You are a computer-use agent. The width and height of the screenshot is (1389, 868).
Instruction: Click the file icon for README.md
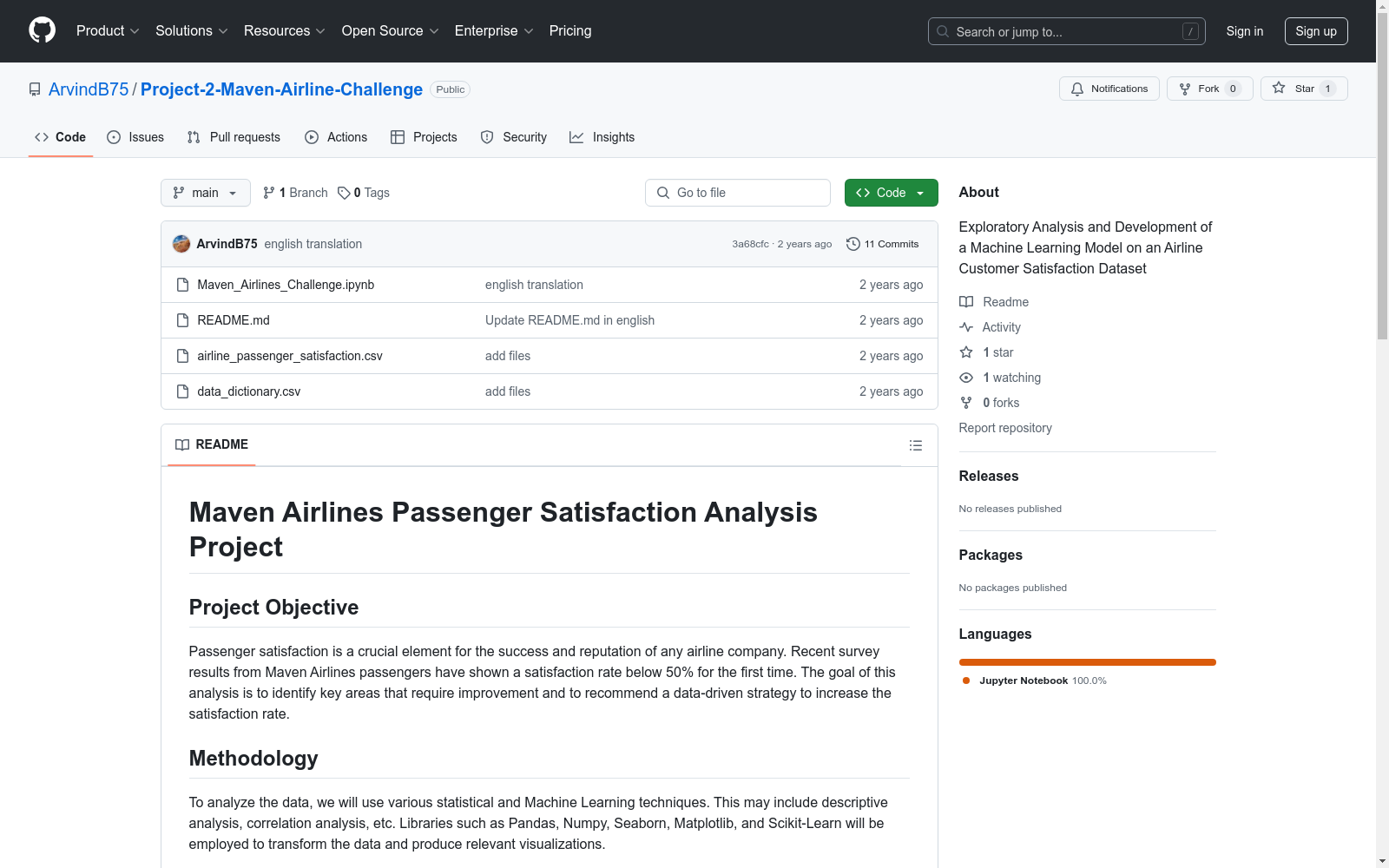[x=182, y=320]
